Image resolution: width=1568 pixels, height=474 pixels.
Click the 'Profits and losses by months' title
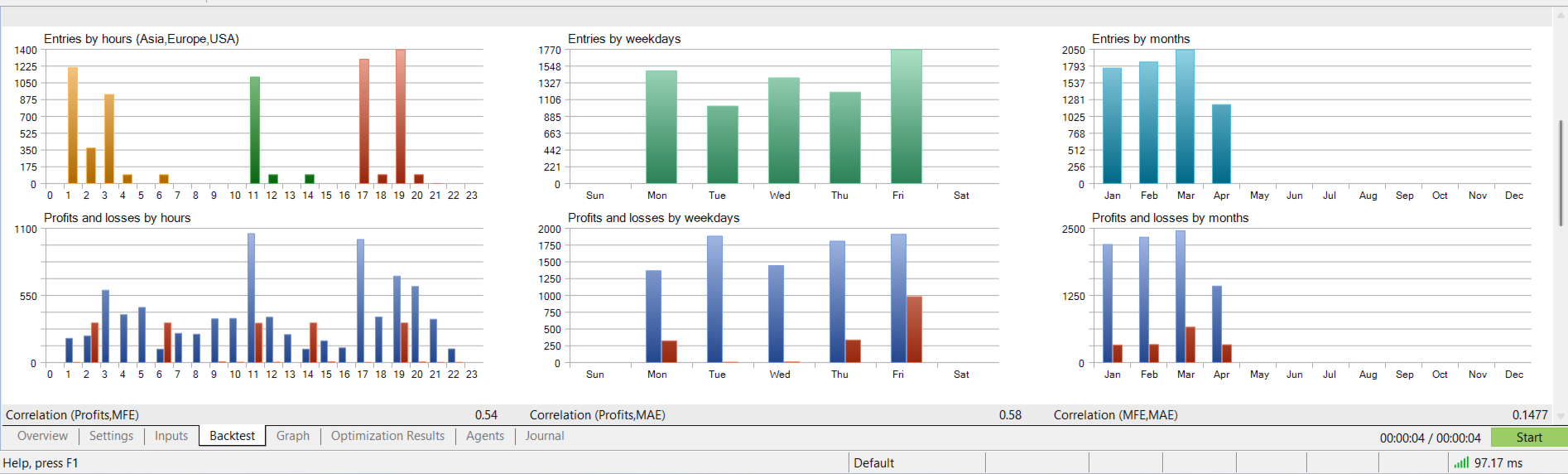point(1170,218)
